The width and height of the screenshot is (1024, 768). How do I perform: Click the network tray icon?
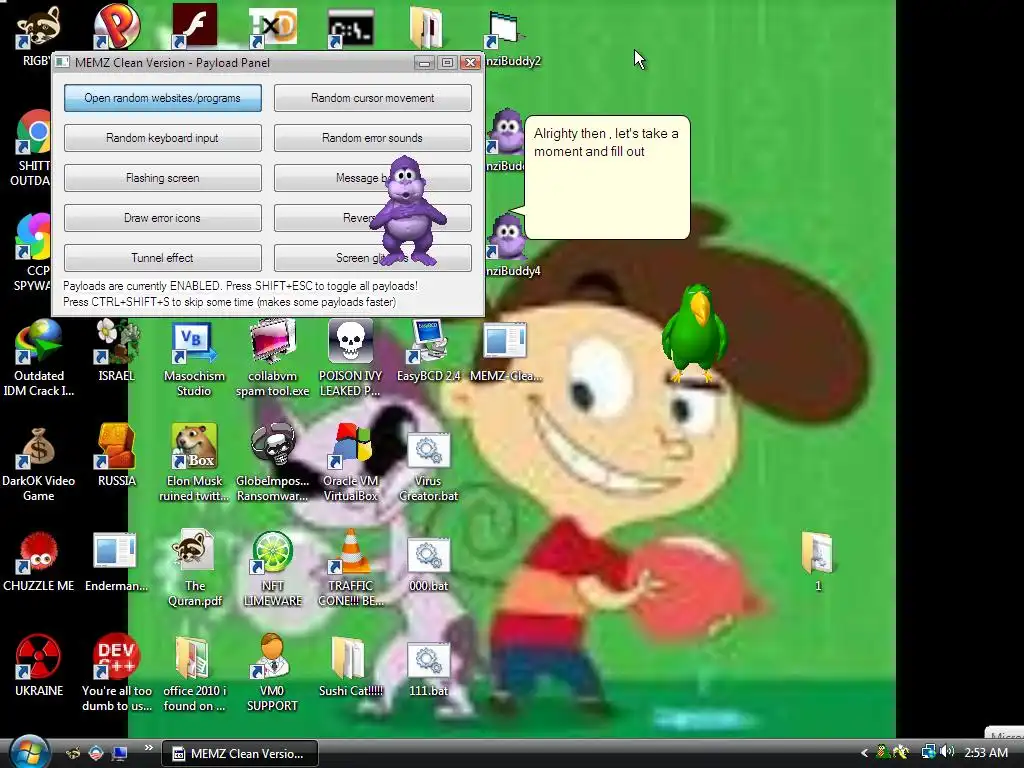tap(928, 752)
